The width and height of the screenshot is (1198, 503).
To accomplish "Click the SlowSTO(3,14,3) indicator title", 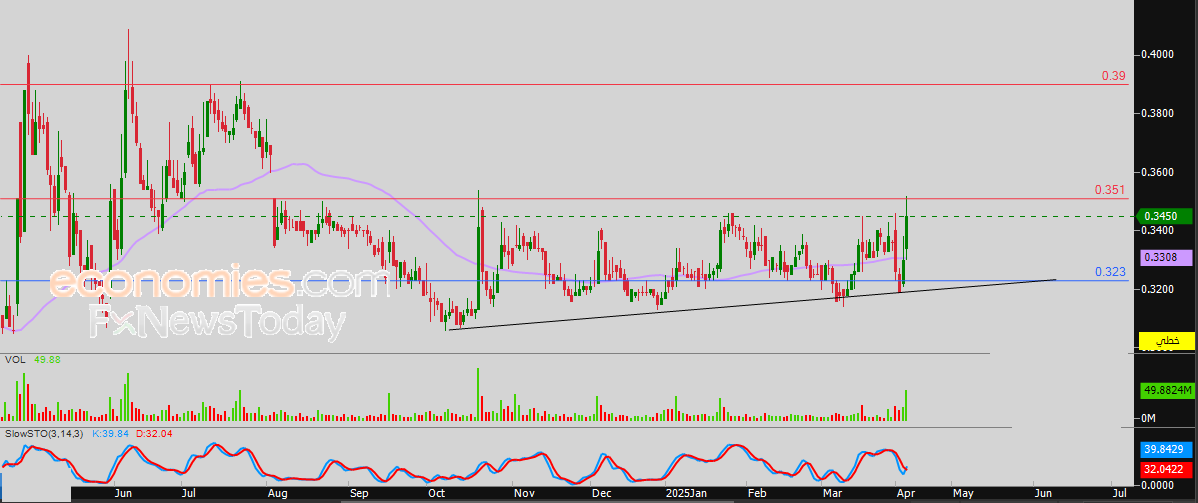I will tap(44, 434).
